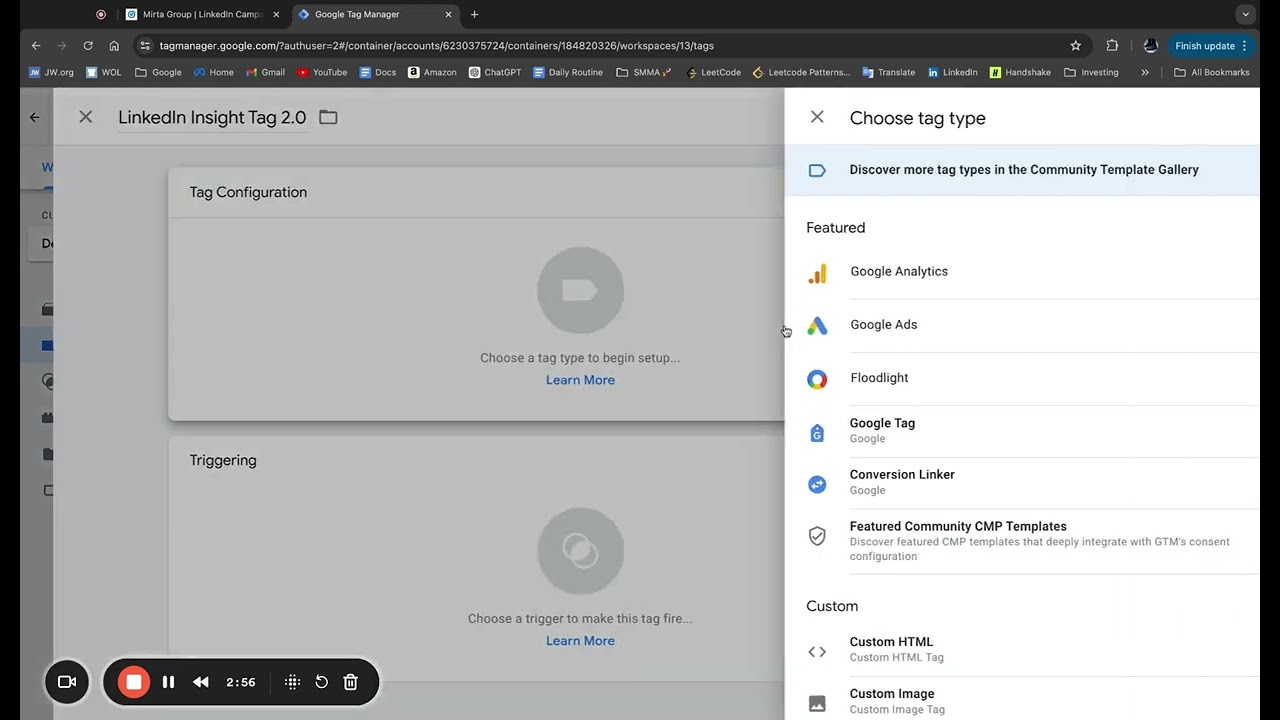Screen dimensions: 1280x720
Task: Bookmark this page with star icon
Action: pos(1076,46)
